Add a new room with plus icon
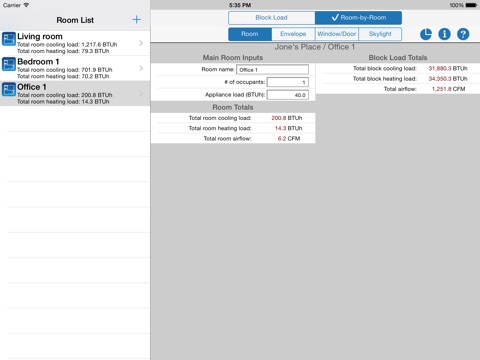This screenshot has height=360, width=480. 136,20
